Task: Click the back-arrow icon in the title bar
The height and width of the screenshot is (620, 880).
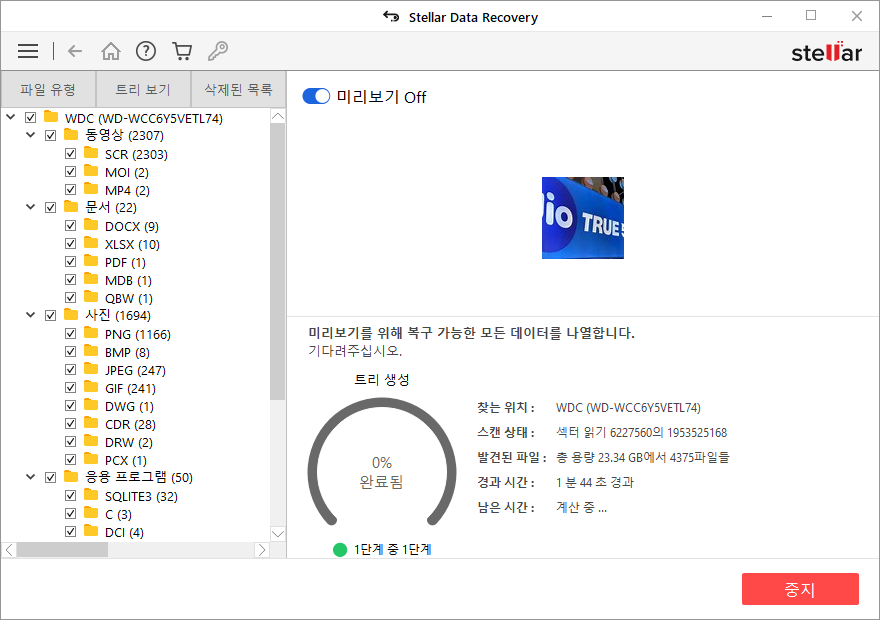Action: [391, 16]
